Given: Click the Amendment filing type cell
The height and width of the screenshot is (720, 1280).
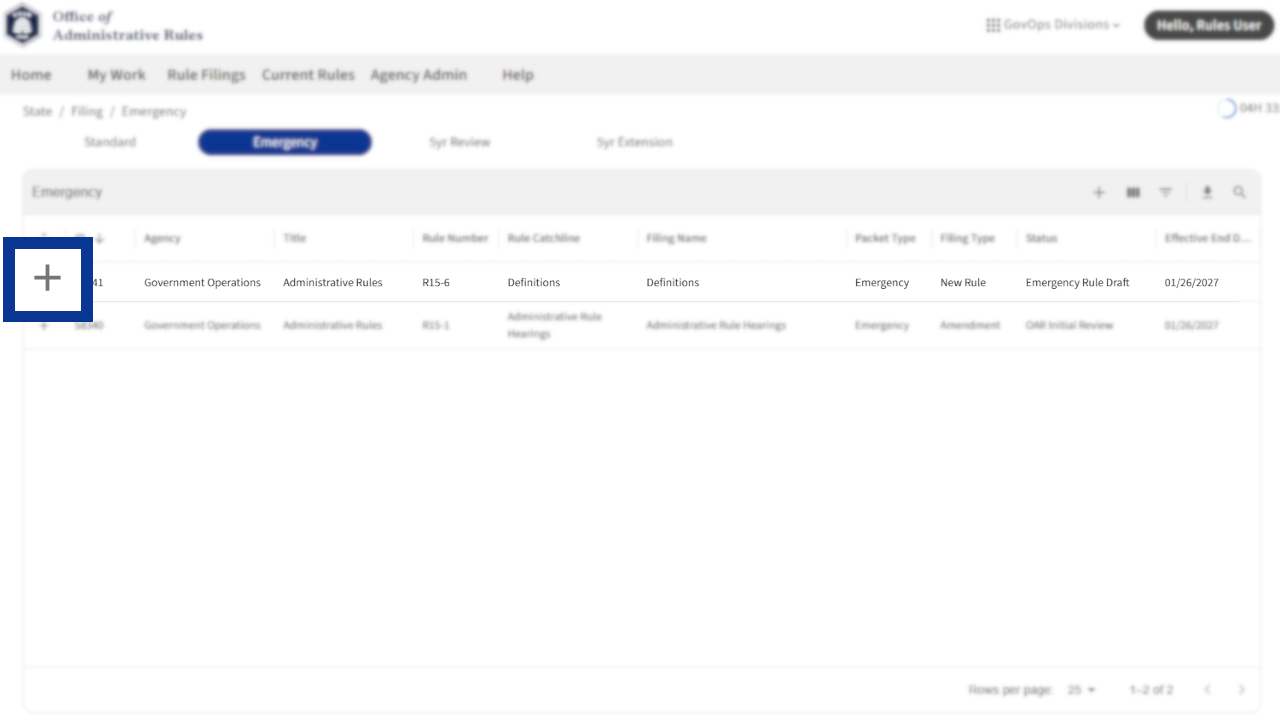Looking at the screenshot, I should coord(970,325).
